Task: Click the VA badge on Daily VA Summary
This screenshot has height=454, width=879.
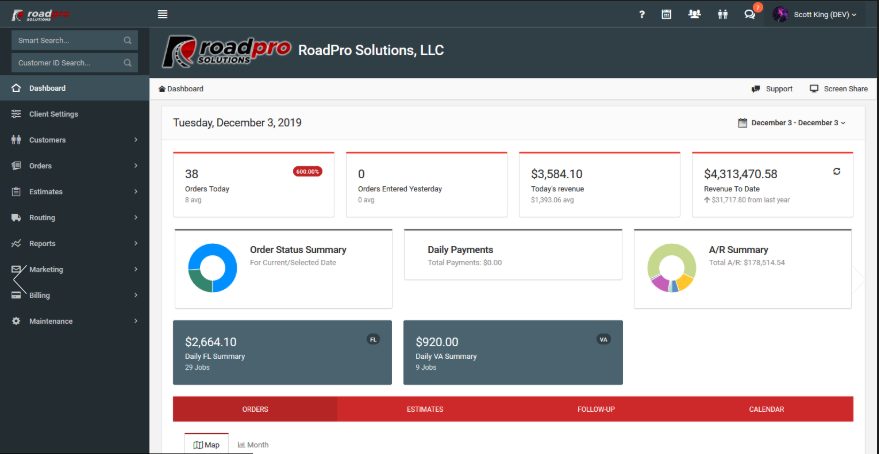Action: 604,339
